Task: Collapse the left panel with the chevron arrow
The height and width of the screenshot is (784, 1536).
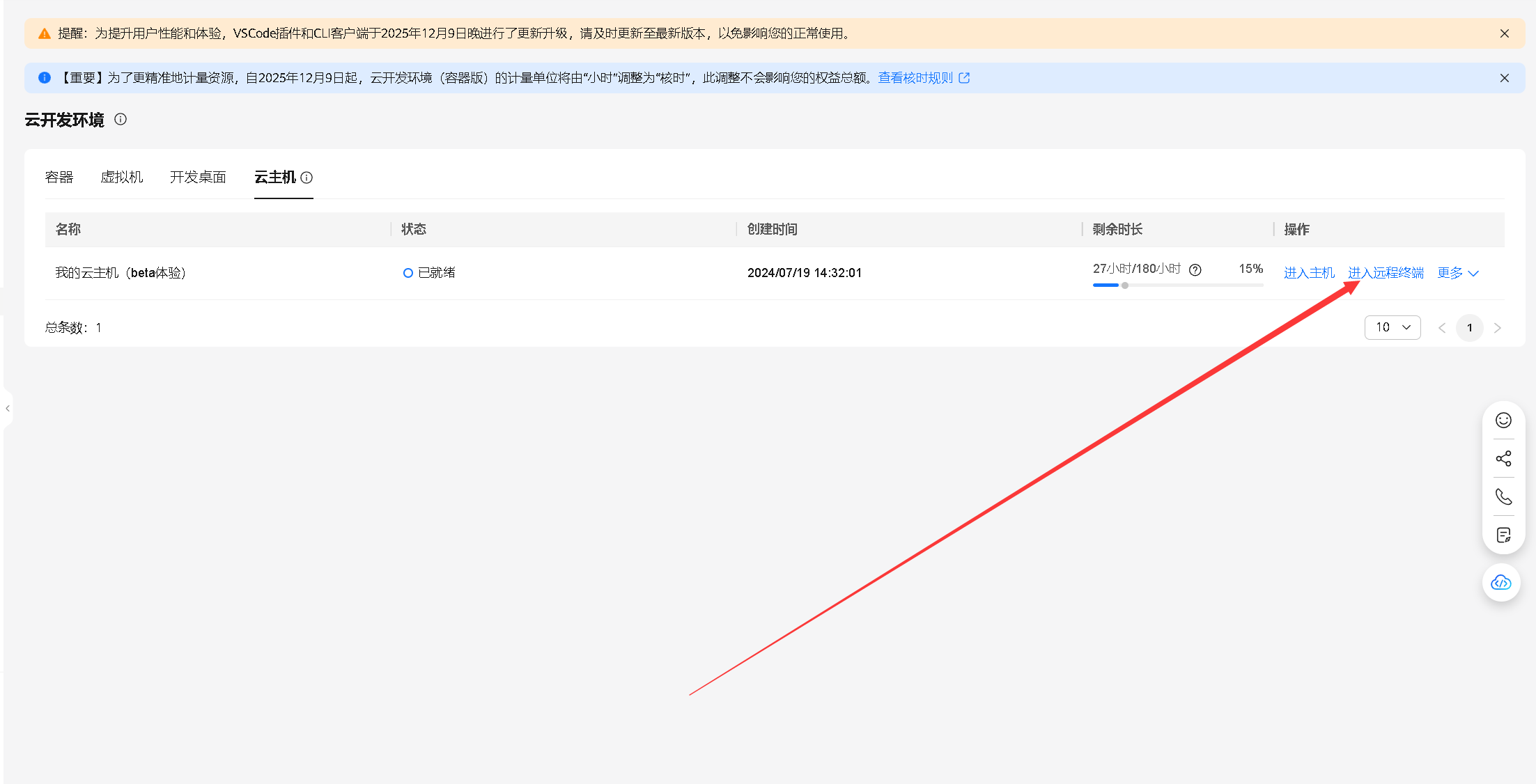Action: point(7,408)
